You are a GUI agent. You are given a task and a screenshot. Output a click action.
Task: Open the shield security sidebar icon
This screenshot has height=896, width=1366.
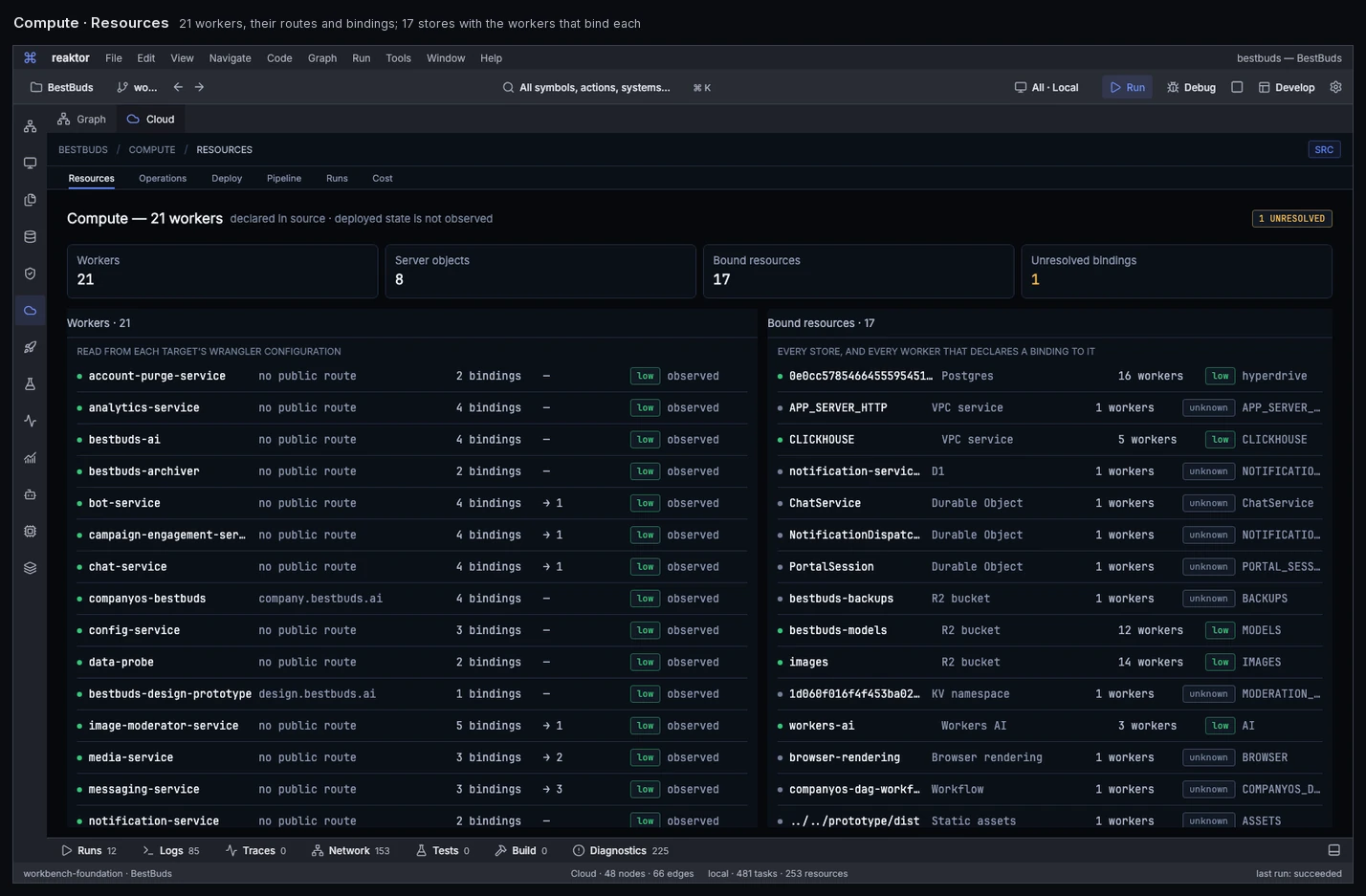coord(30,273)
